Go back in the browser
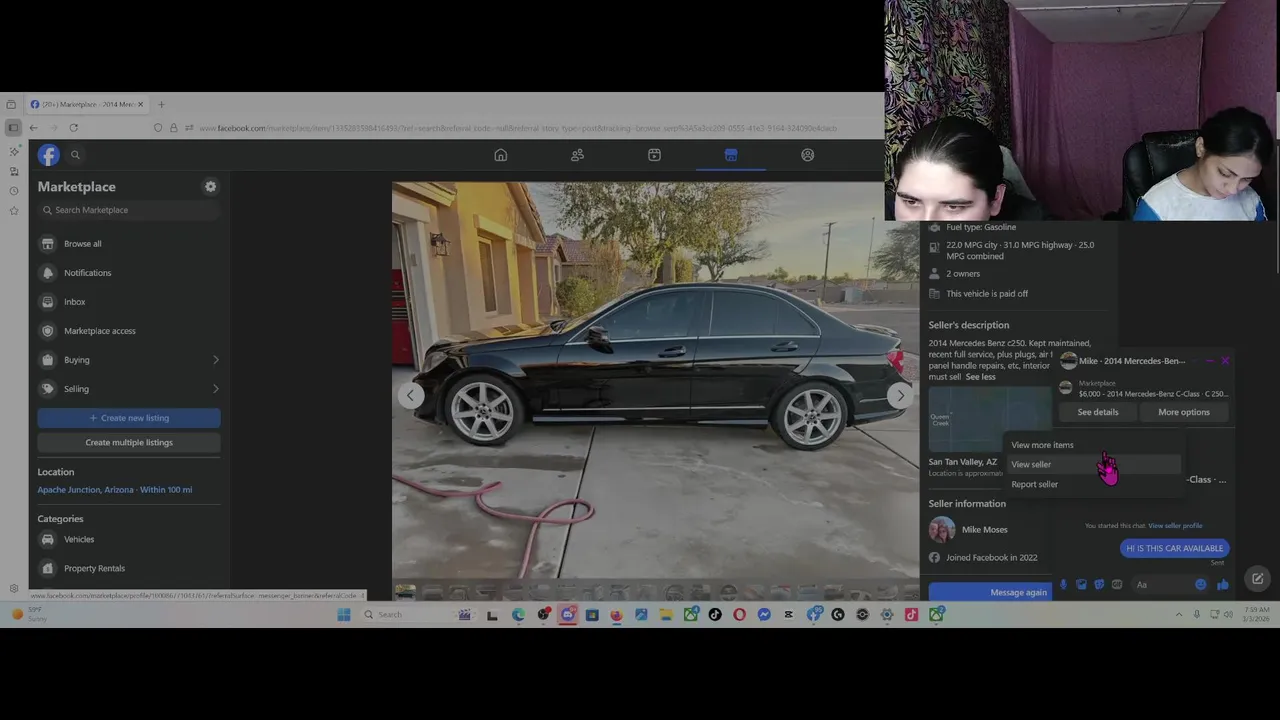Viewport: 1280px width, 720px height. (x=33, y=128)
